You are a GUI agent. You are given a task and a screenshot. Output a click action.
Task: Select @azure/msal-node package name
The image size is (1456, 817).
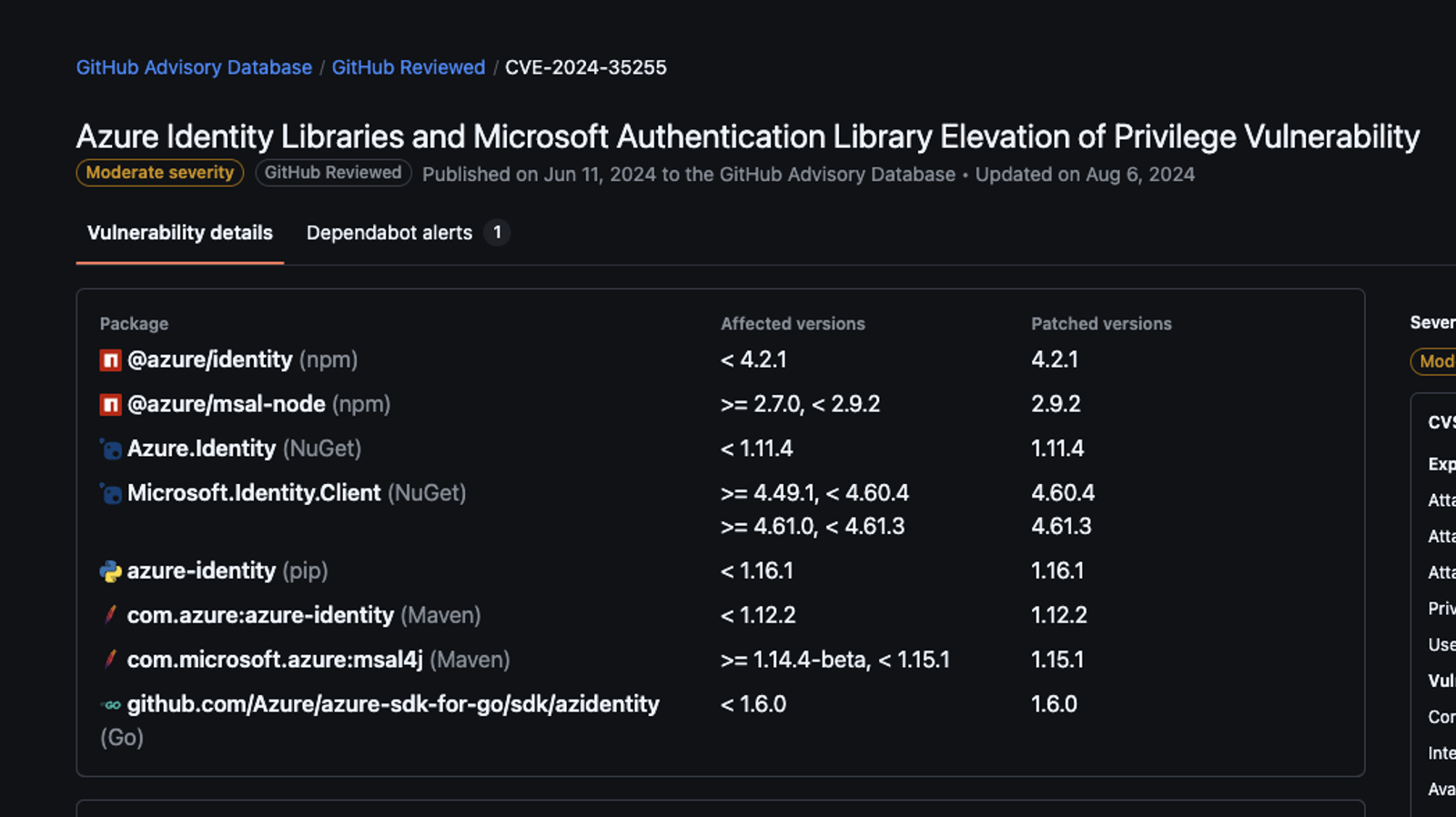click(x=227, y=404)
